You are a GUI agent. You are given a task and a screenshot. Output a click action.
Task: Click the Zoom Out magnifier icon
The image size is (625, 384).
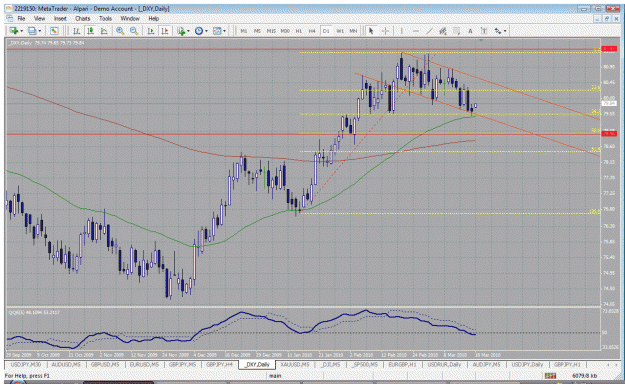tap(134, 31)
